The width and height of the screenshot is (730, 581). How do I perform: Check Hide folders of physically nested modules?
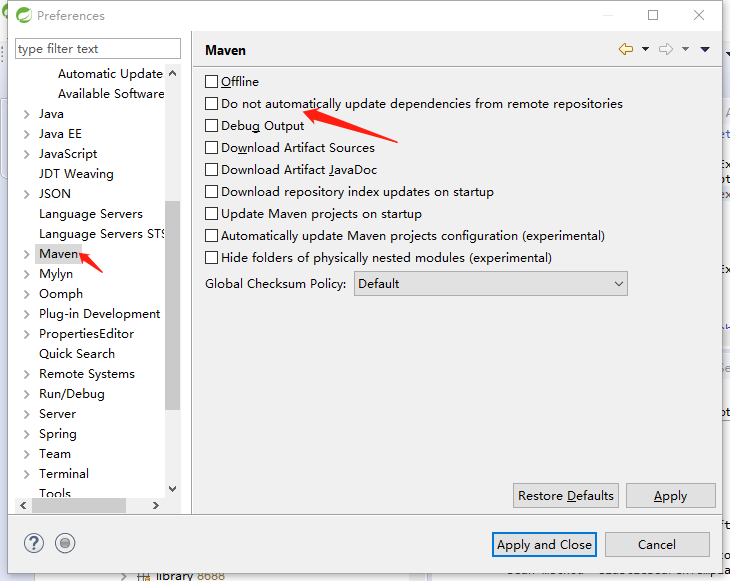(x=211, y=257)
